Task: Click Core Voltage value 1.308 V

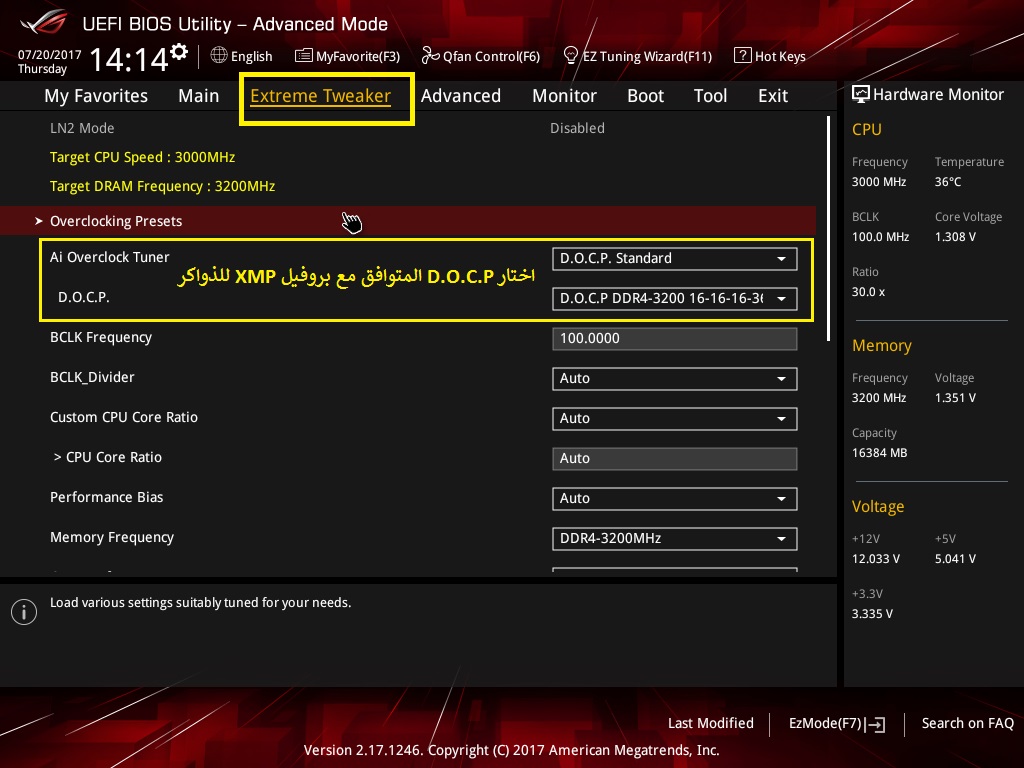Action: [x=955, y=236]
